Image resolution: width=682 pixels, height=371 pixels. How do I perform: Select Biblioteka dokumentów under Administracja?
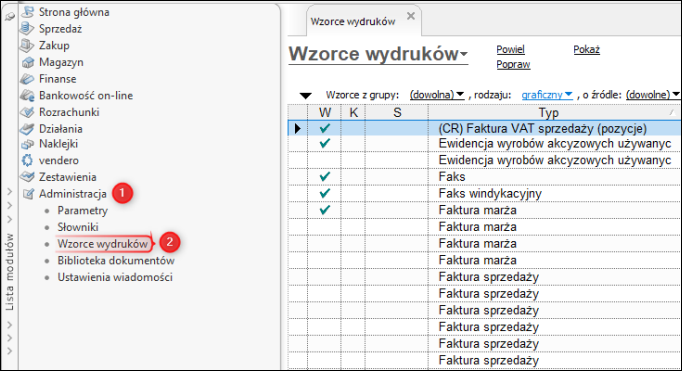click(116, 261)
